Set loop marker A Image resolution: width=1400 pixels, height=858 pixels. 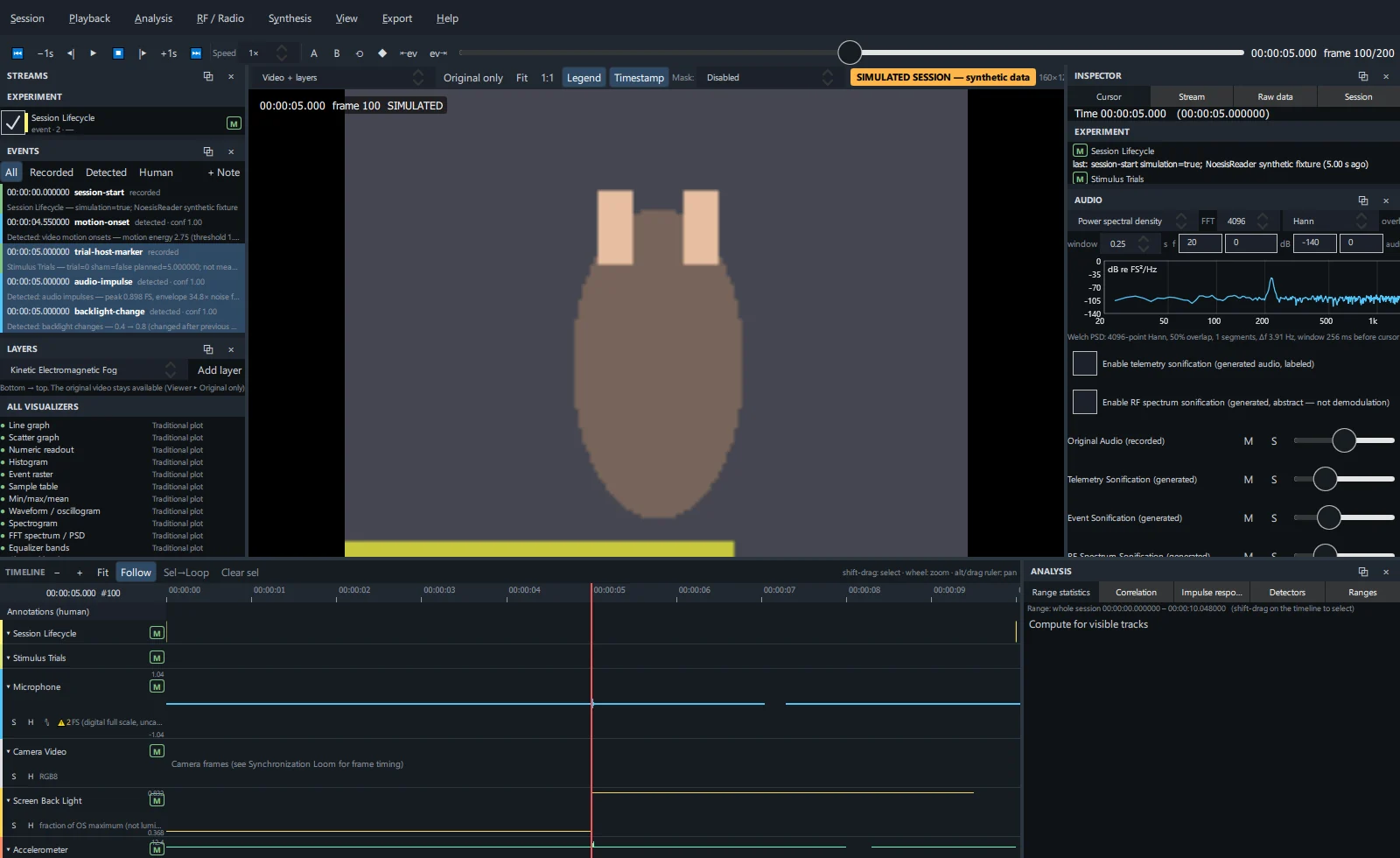(314, 53)
